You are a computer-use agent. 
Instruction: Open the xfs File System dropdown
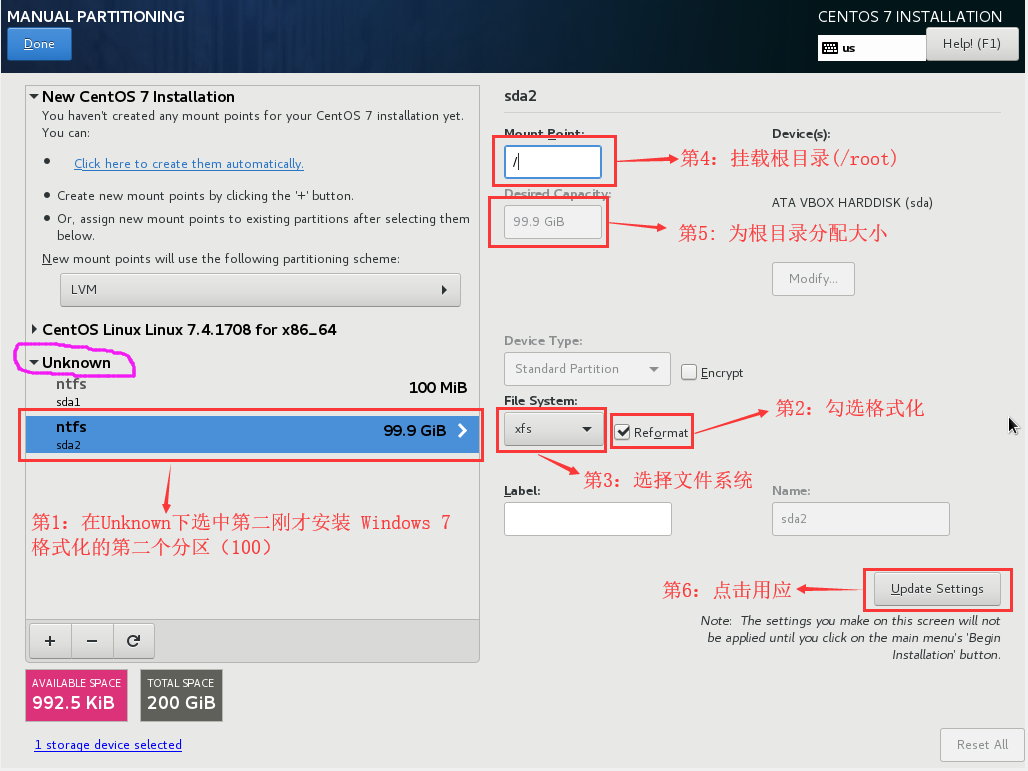[x=554, y=429]
